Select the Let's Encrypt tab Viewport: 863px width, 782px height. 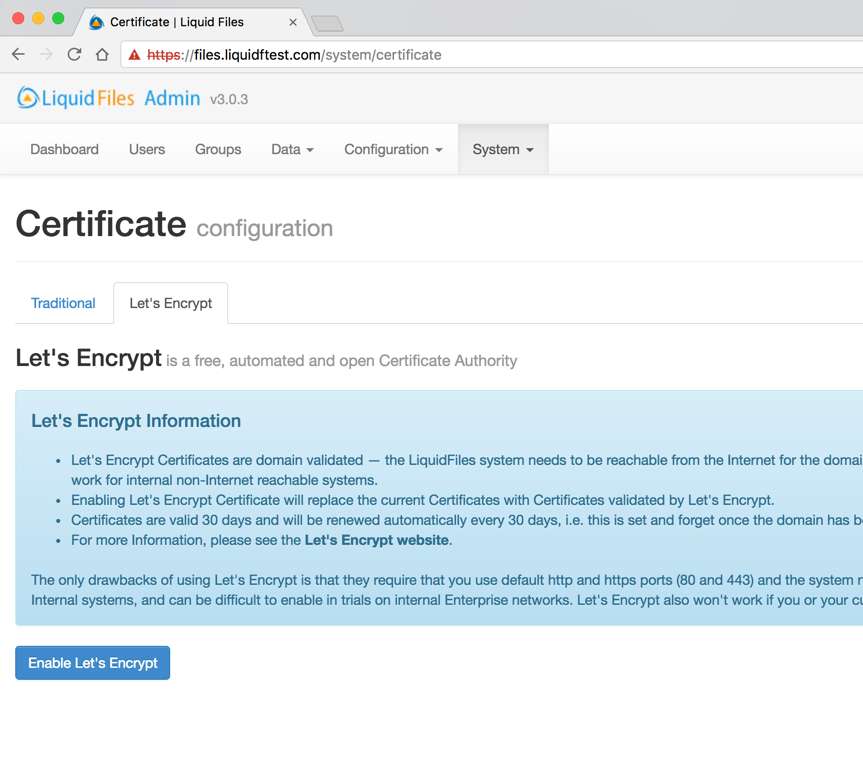pyautogui.click(x=170, y=303)
